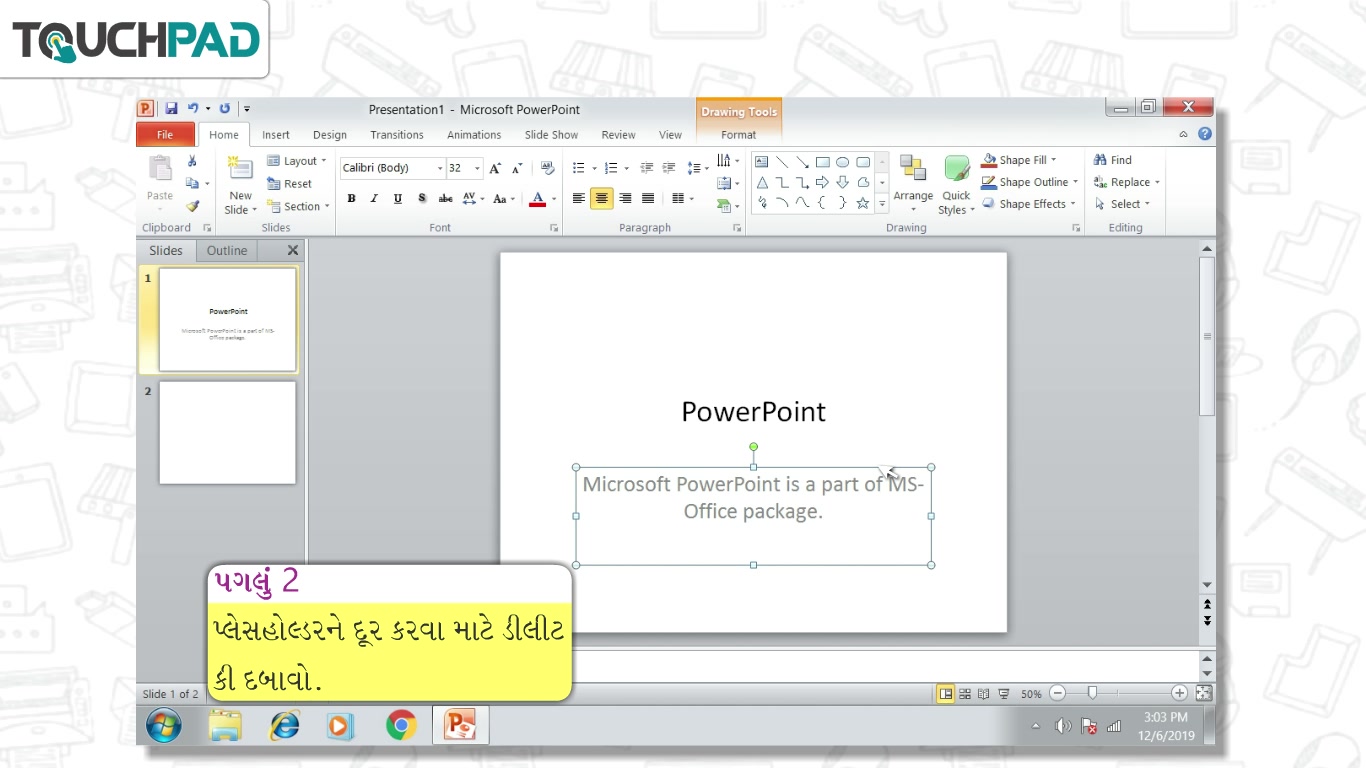The width and height of the screenshot is (1366, 768).
Task: Click the Decrease Font Size icon
Action: (517, 168)
